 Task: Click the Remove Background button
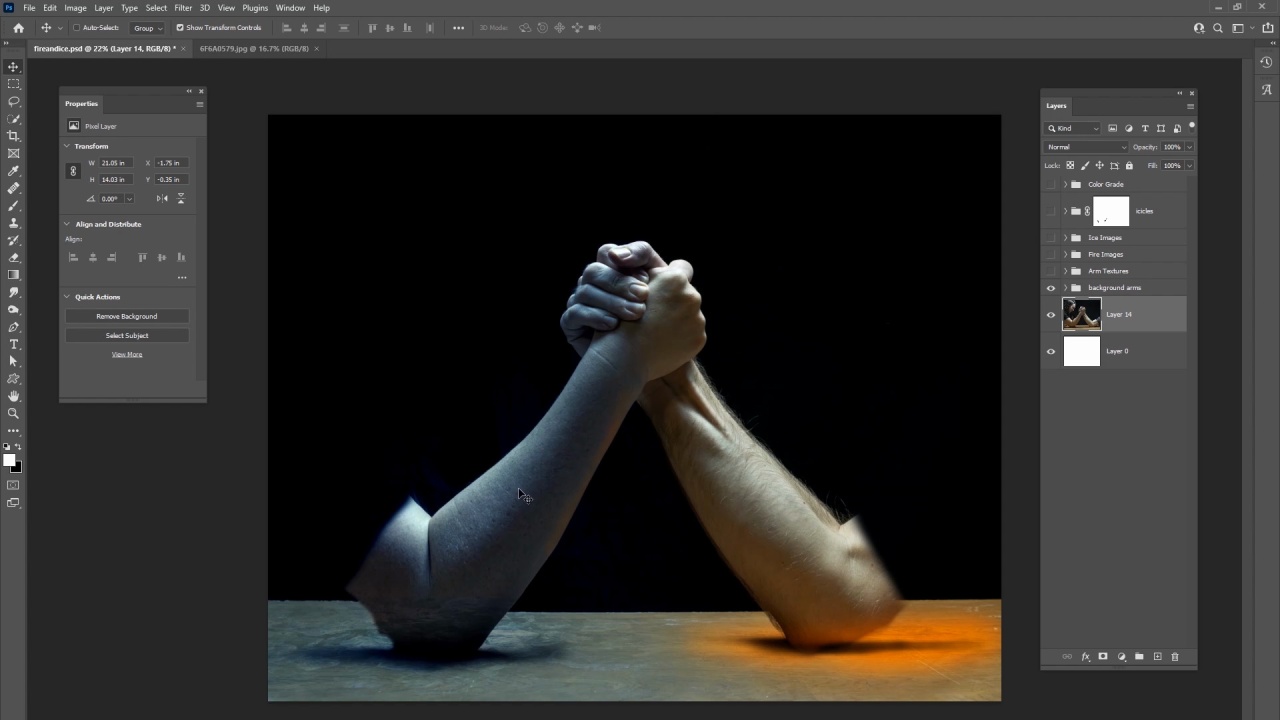tap(127, 316)
